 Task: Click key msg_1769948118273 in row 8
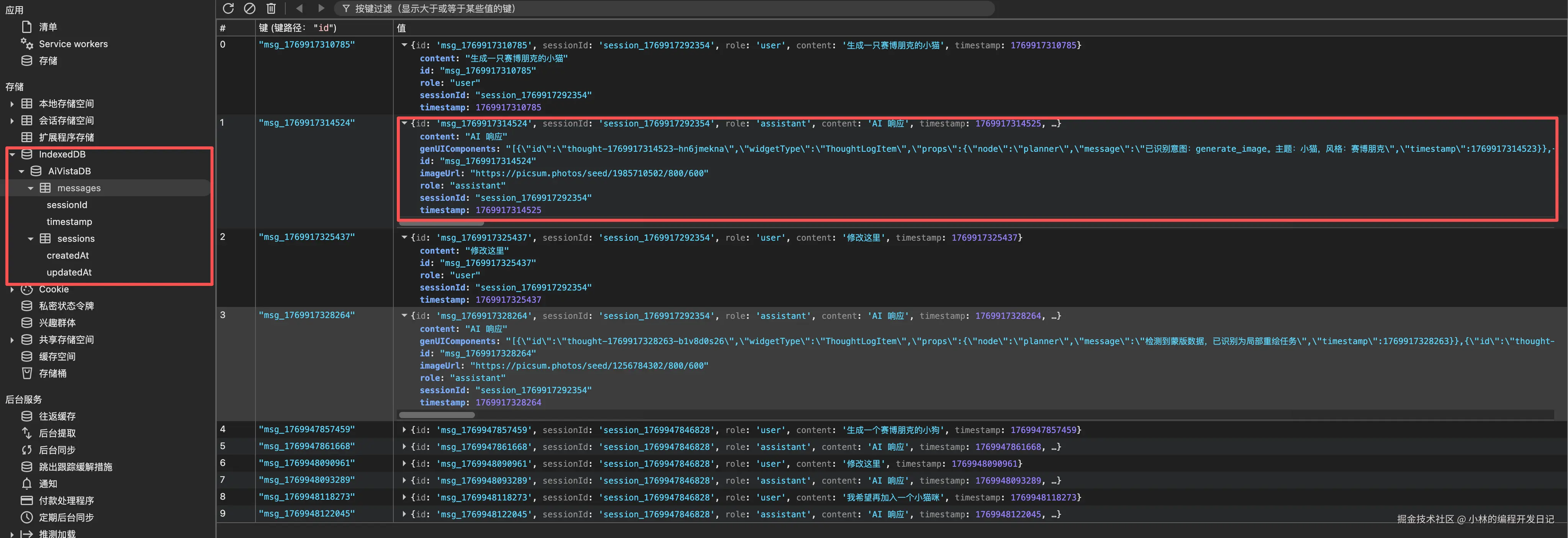coord(307,497)
